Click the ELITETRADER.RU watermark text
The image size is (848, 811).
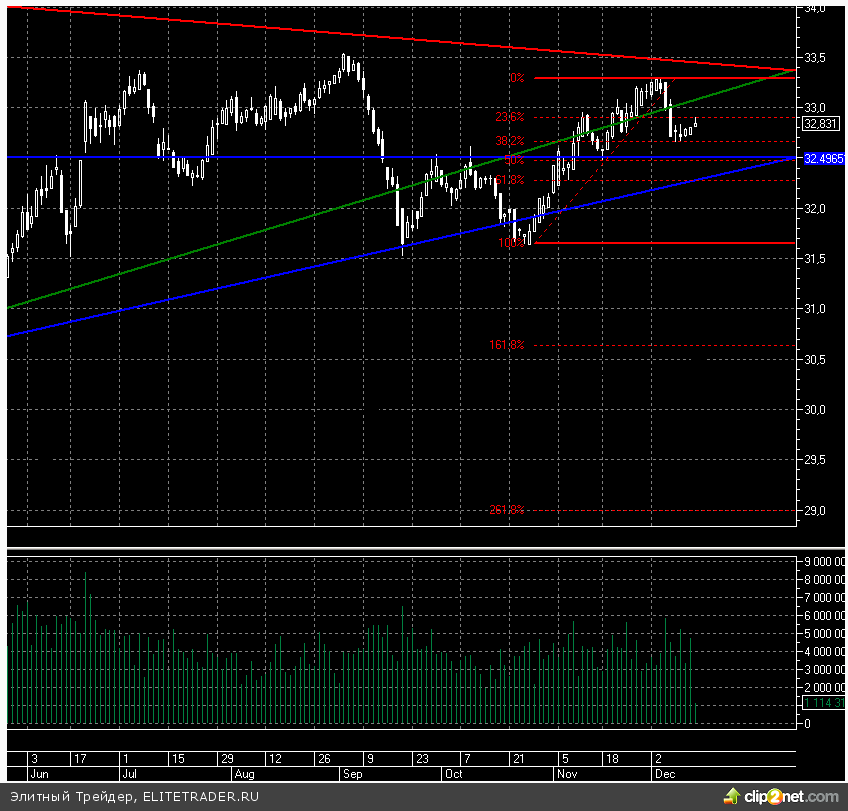click(x=201, y=797)
